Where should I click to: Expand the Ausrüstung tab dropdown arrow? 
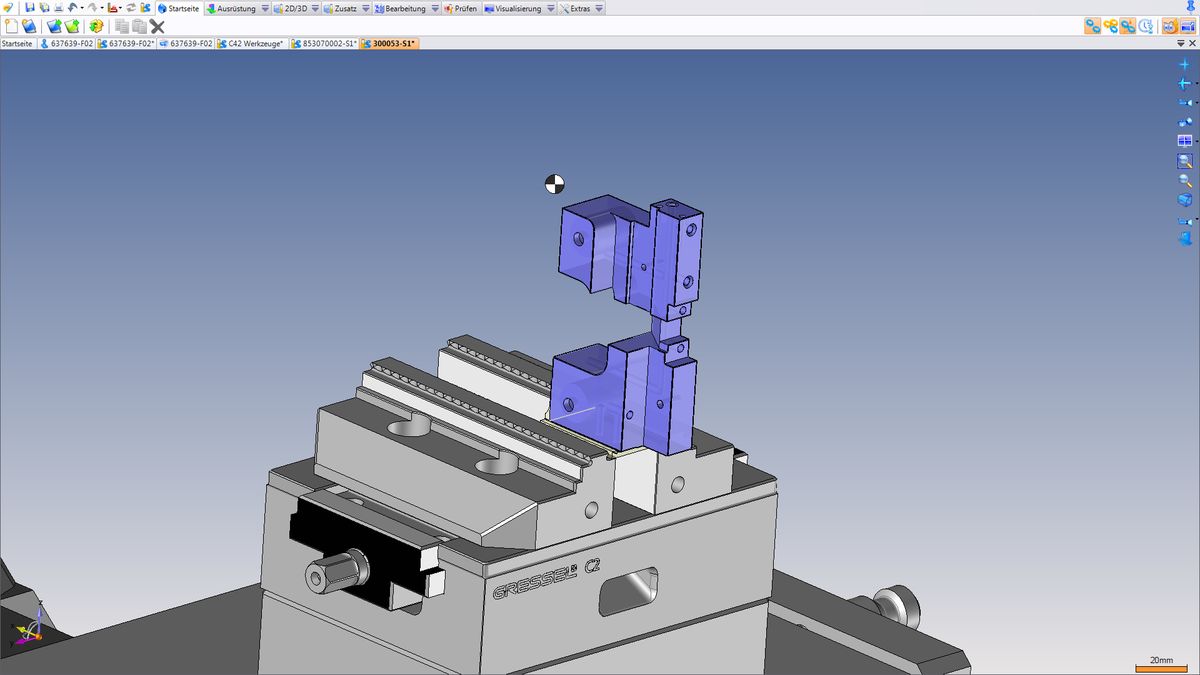[265, 9]
